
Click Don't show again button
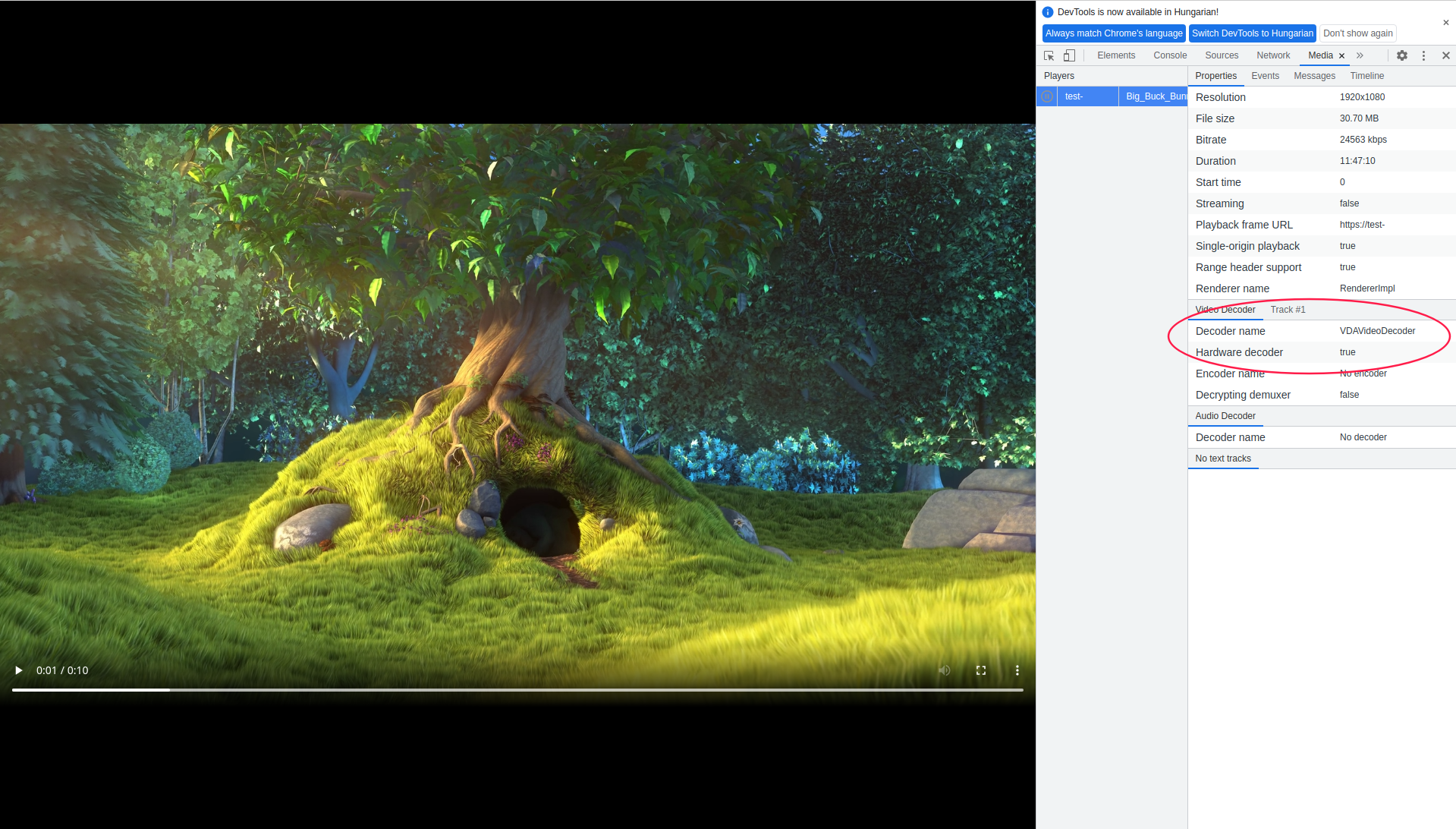tap(1357, 33)
